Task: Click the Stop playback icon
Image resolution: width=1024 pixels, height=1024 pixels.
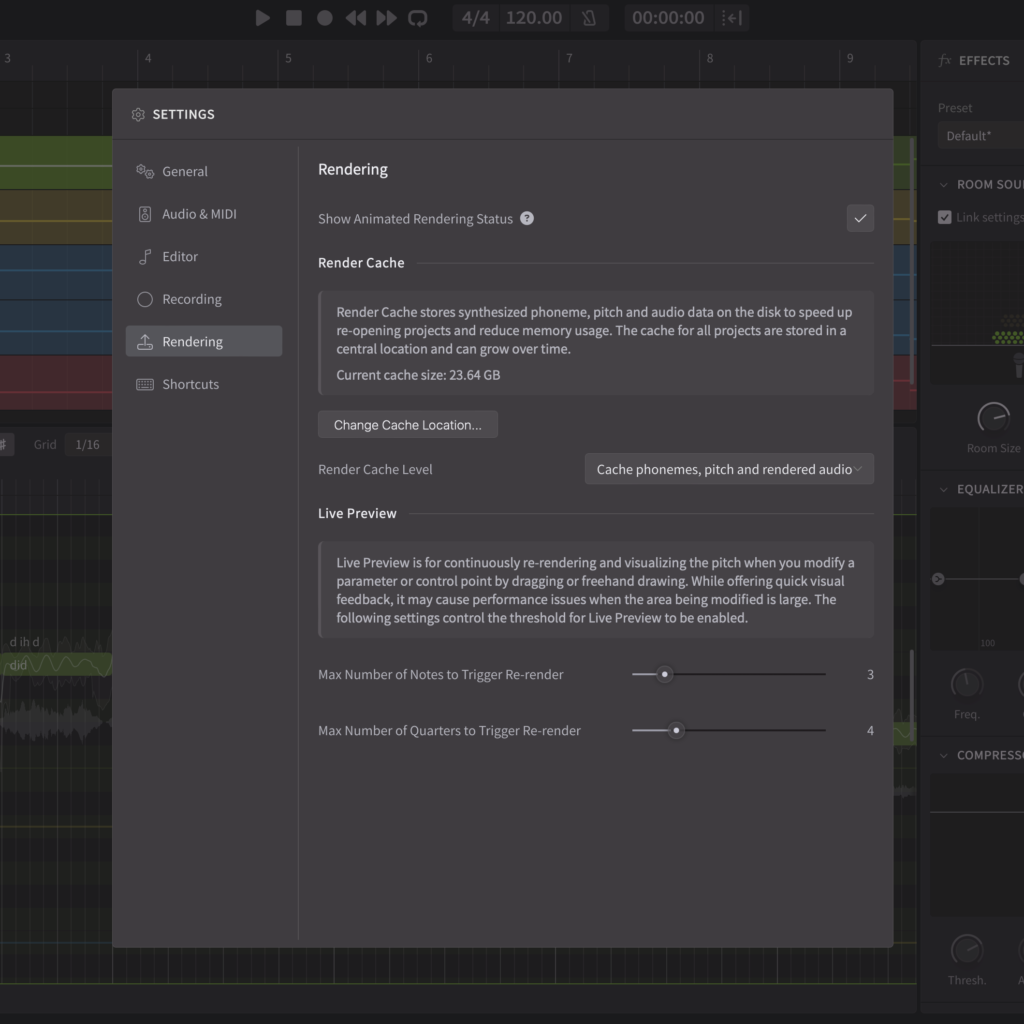Action: [294, 18]
